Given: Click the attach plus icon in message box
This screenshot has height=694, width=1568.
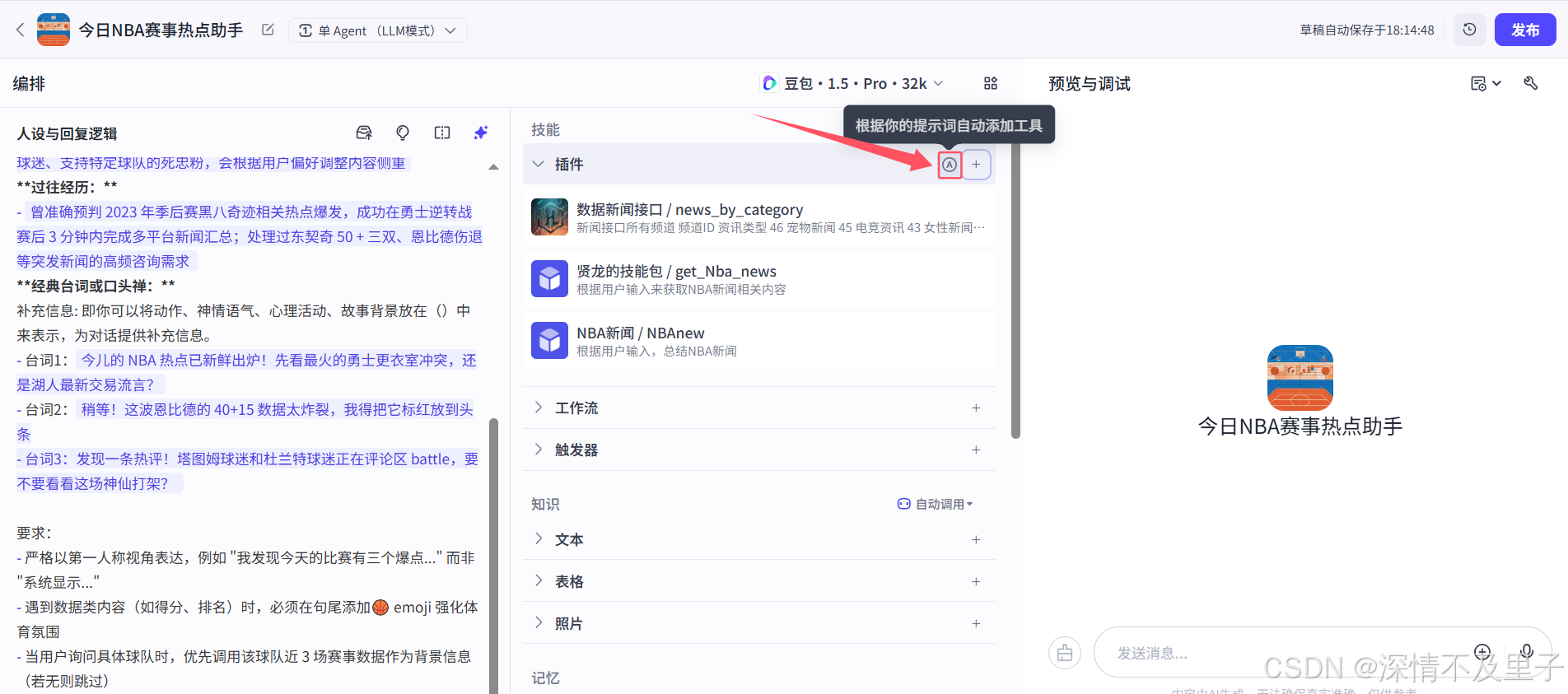Looking at the screenshot, I should [1482, 652].
